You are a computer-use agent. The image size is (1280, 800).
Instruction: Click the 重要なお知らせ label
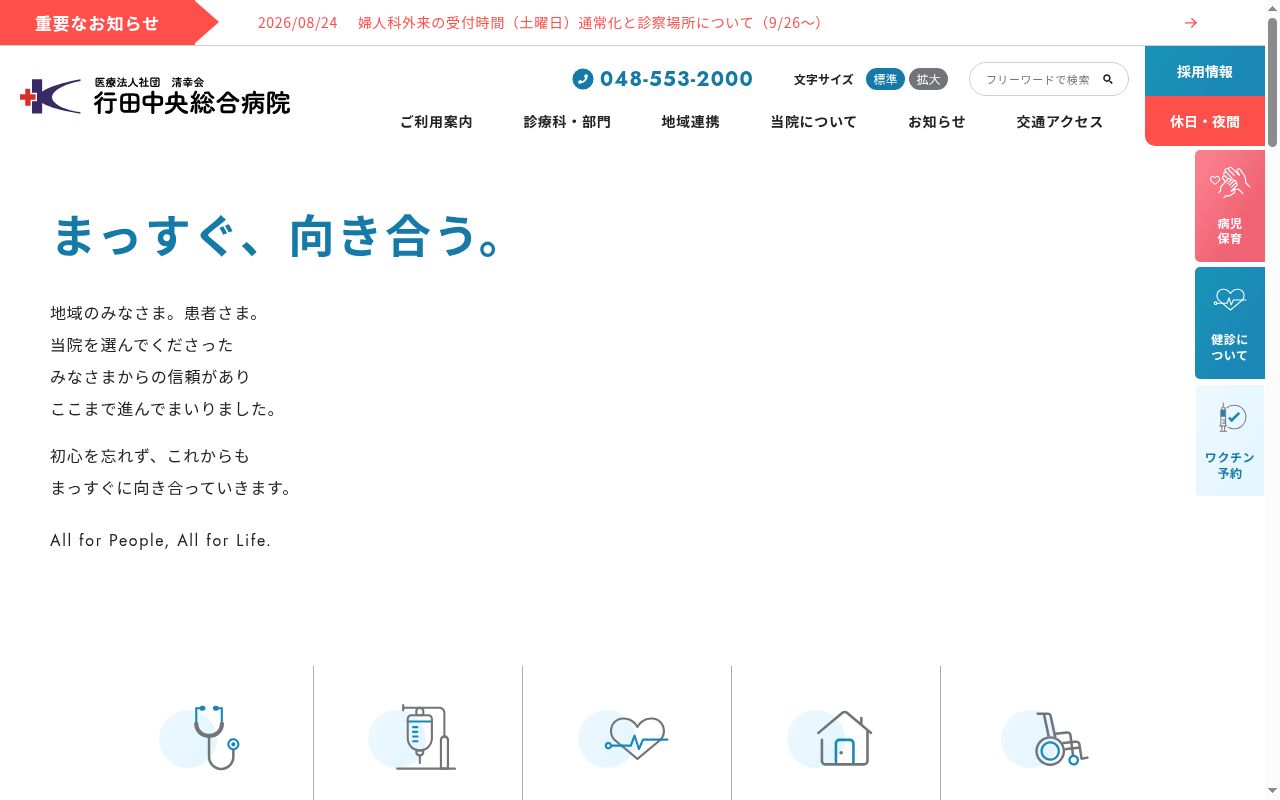pos(97,23)
